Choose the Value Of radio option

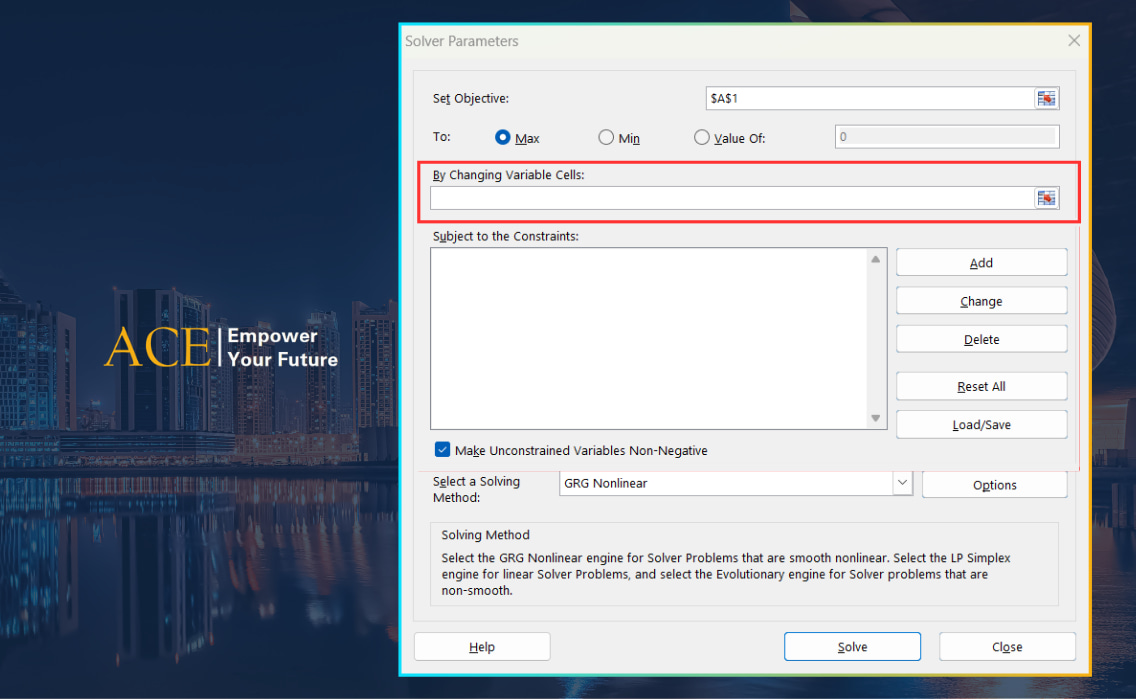pos(701,138)
